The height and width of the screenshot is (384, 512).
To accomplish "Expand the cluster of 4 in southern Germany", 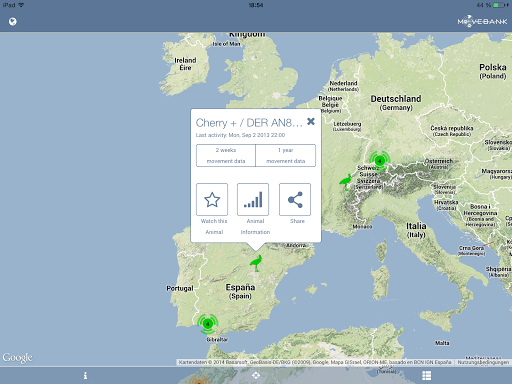I will coord(379,161).
